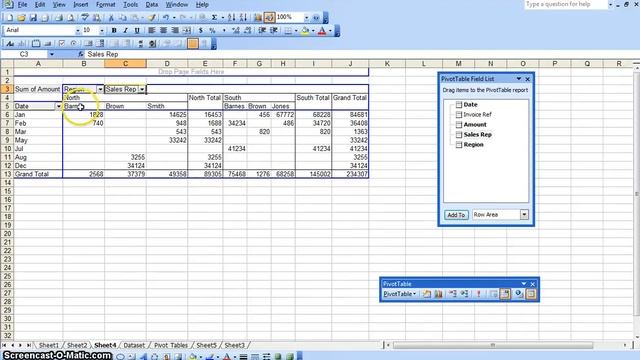640x360 pixels.
Task: Toggle the highlighted Toggle Grid button in Forms toolbar
Action: click(193, 44)
